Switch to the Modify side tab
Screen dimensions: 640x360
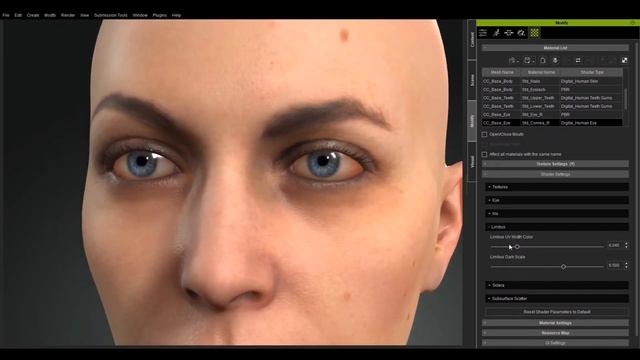pyautogui.click(x=472, y=121)
